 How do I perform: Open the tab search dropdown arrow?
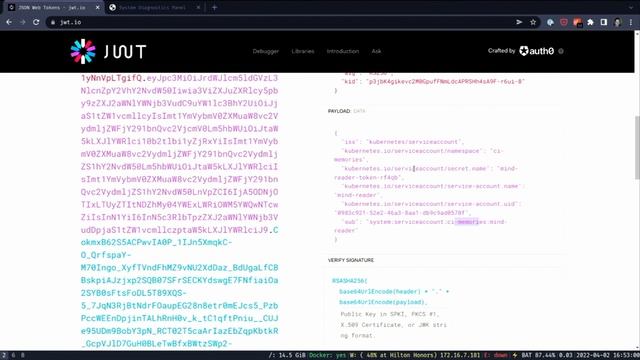(x=631, y=7)
